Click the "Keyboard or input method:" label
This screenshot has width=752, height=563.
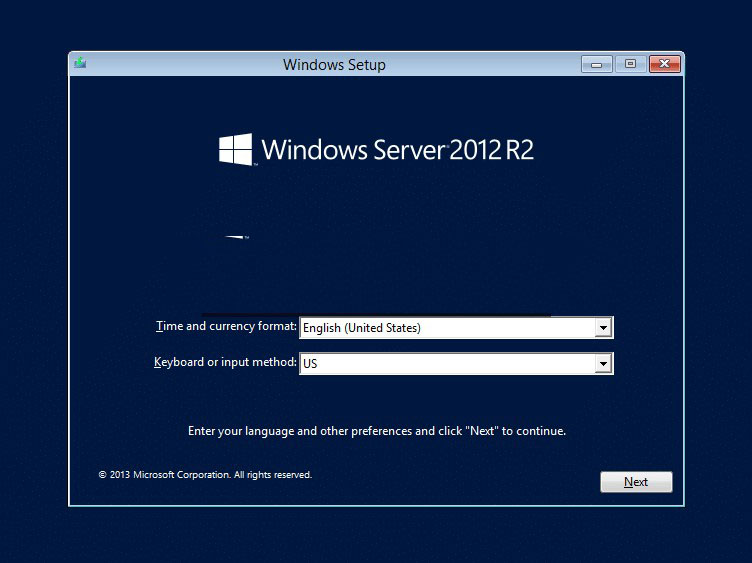click(225, 362)
